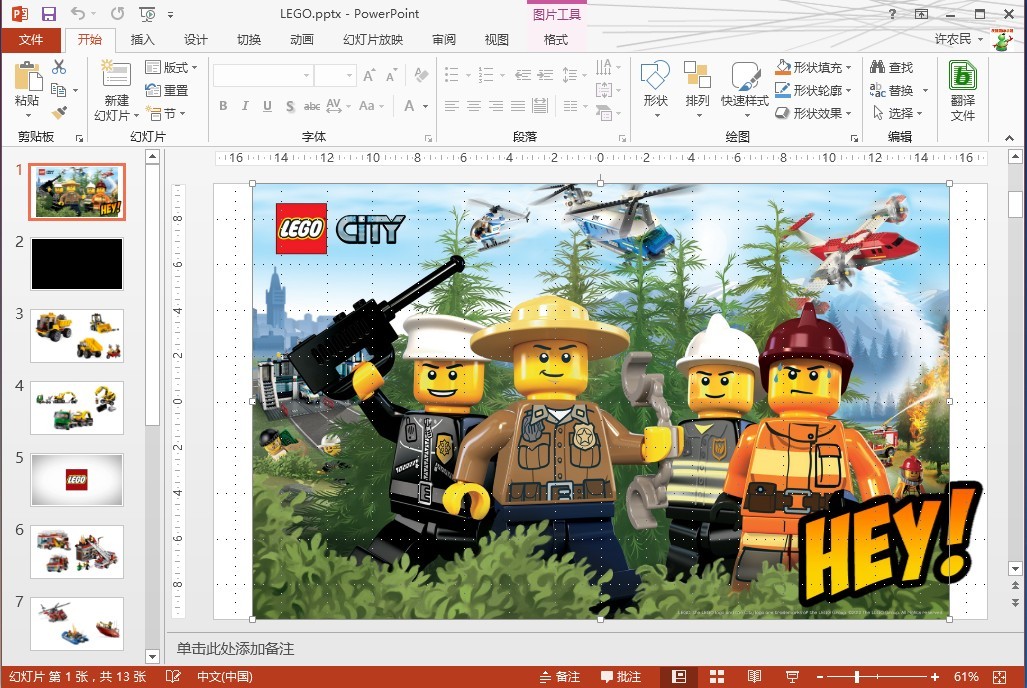Toggle the Comments (批注) pane

[620, 677]
